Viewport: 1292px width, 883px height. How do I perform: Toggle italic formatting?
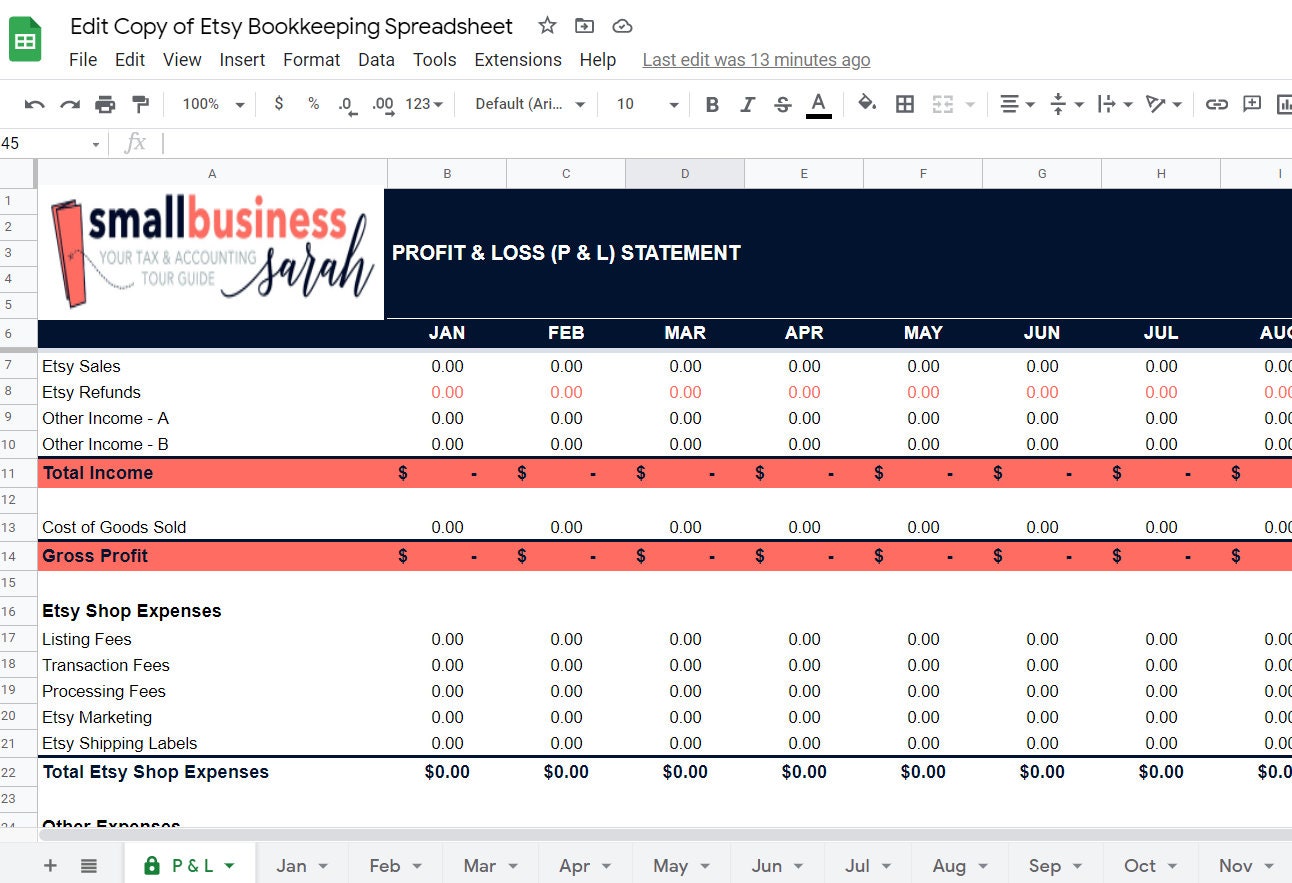[747, 104]
